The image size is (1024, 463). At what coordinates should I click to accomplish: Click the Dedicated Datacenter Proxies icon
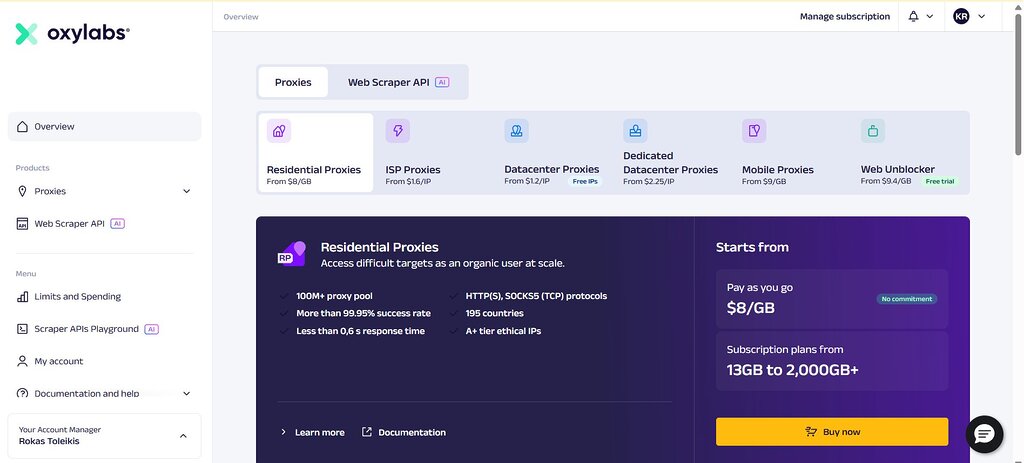click(x=635, y=131)
